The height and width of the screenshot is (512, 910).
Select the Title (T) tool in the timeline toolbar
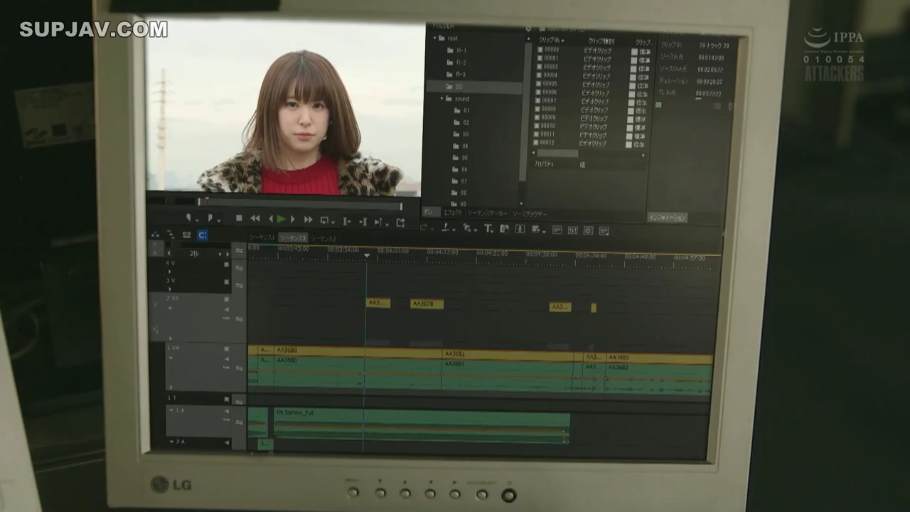click(489, 229)
